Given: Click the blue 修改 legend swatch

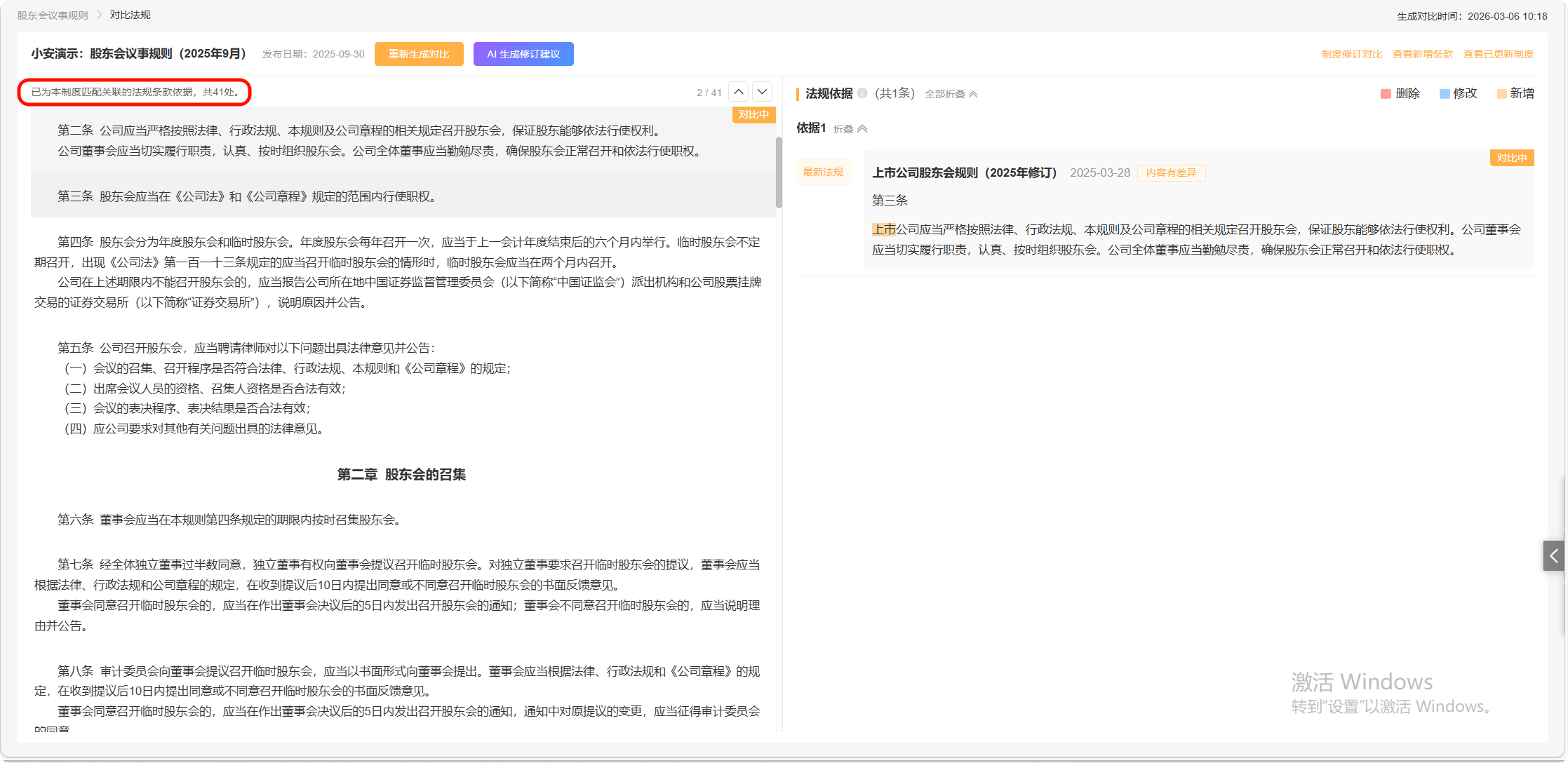Looking at the screenshot, I should coord(1445,94).
